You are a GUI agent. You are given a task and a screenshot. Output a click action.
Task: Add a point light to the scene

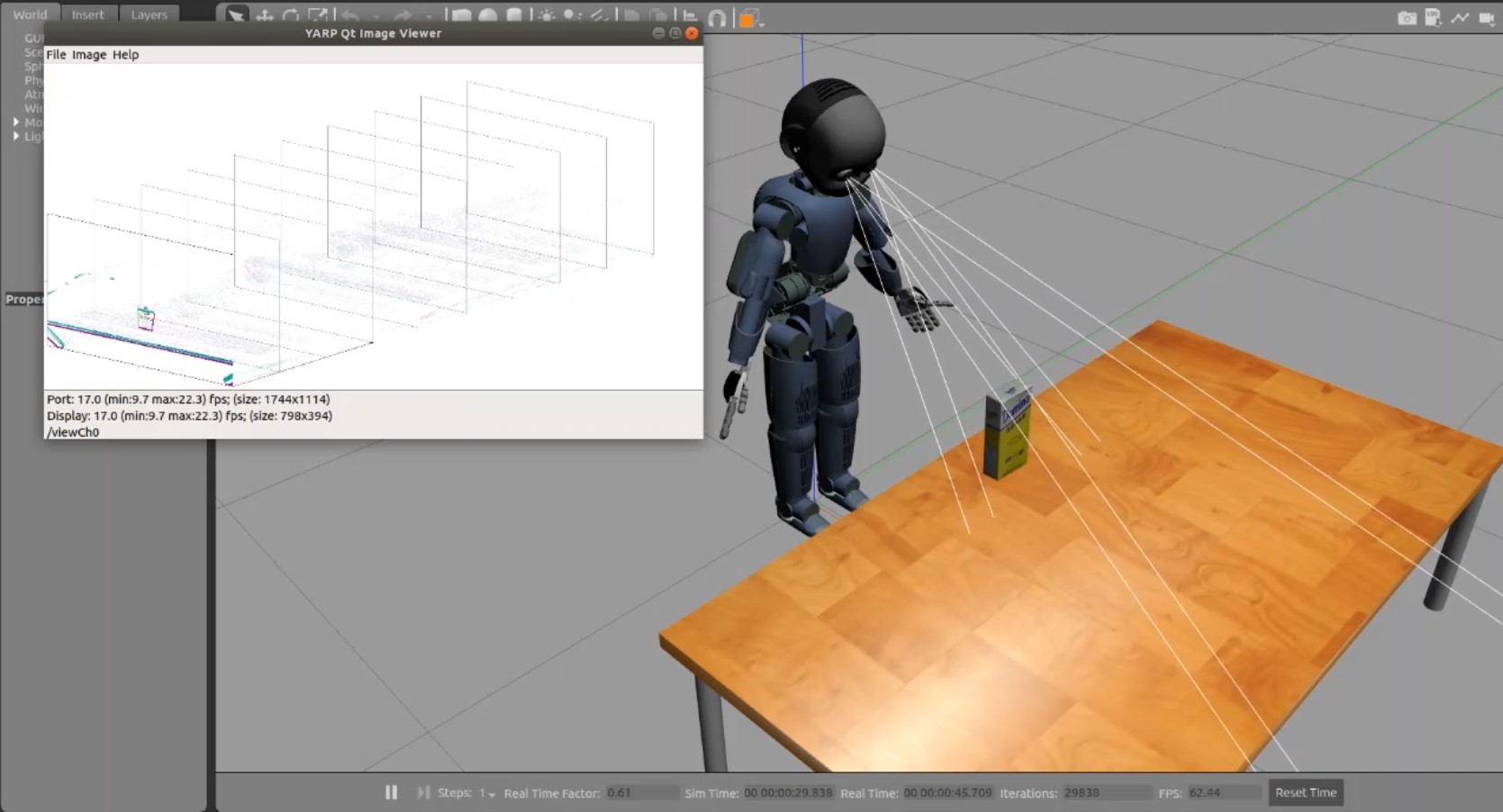[x=547, y=16]
